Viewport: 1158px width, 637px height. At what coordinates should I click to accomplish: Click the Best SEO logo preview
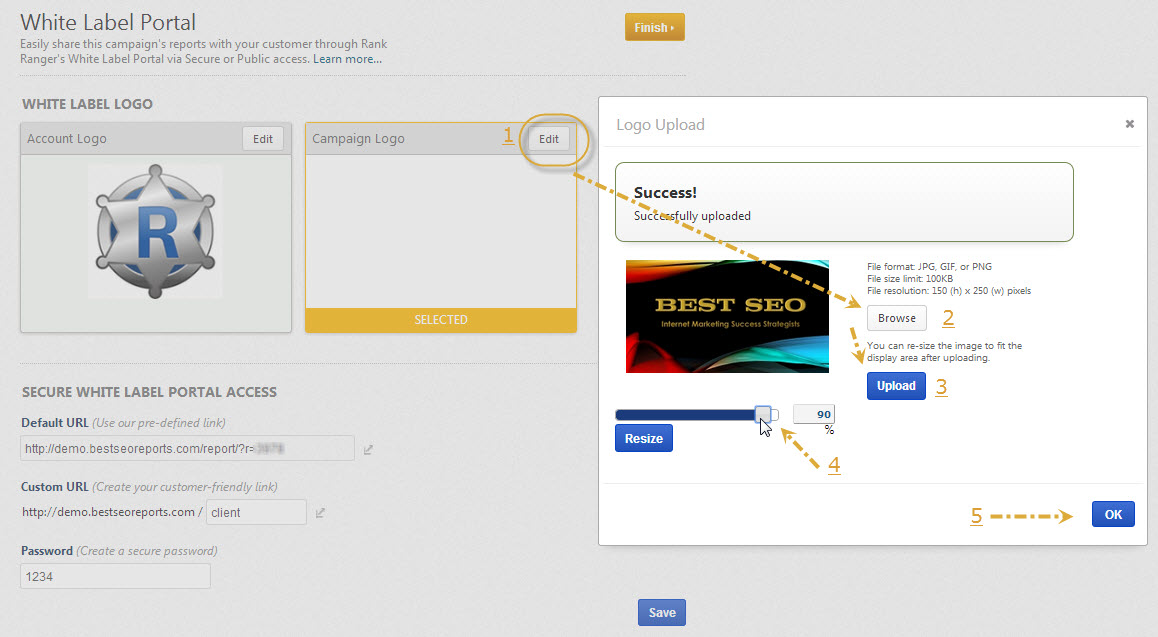pos(727,316)
